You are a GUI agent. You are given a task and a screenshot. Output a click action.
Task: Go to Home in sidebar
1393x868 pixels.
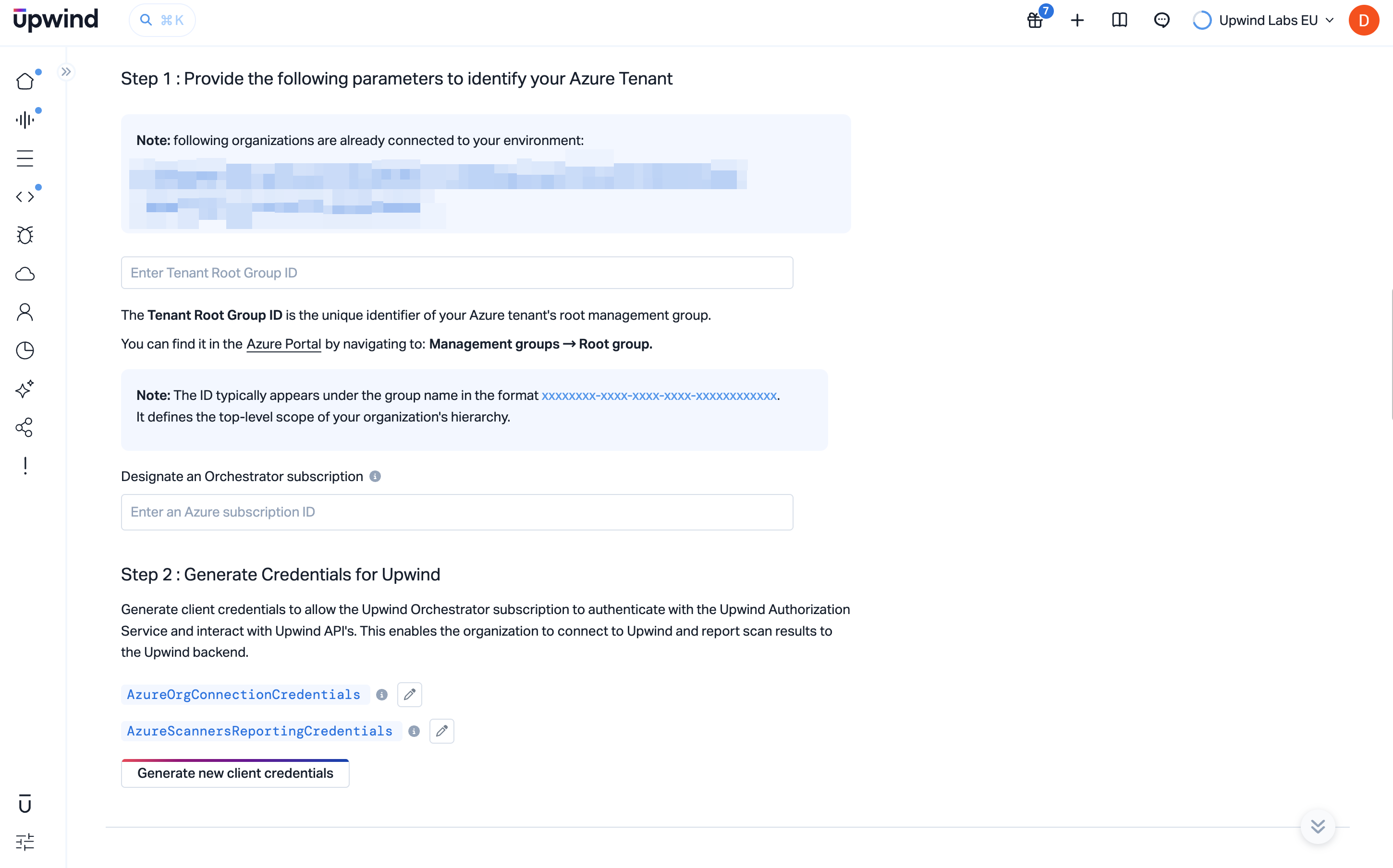coord(24,82)
